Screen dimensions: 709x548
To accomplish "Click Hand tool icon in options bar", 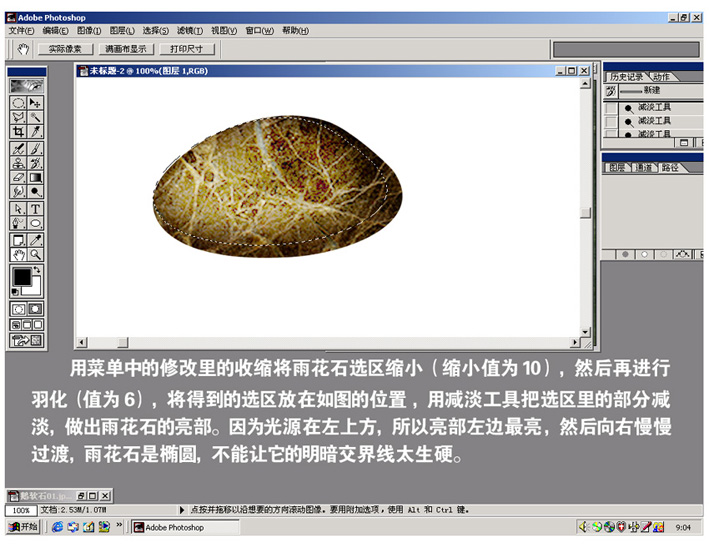I will (23, 49).
